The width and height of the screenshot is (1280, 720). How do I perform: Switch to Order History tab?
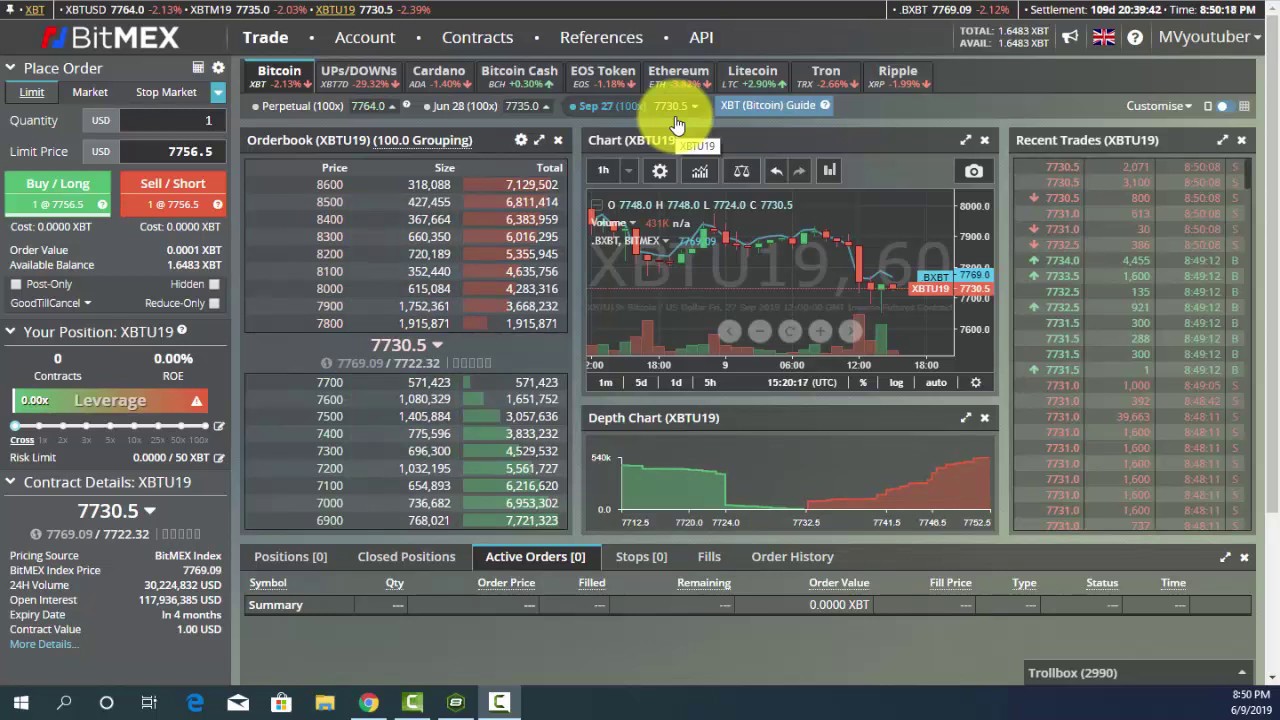point(792,557)
